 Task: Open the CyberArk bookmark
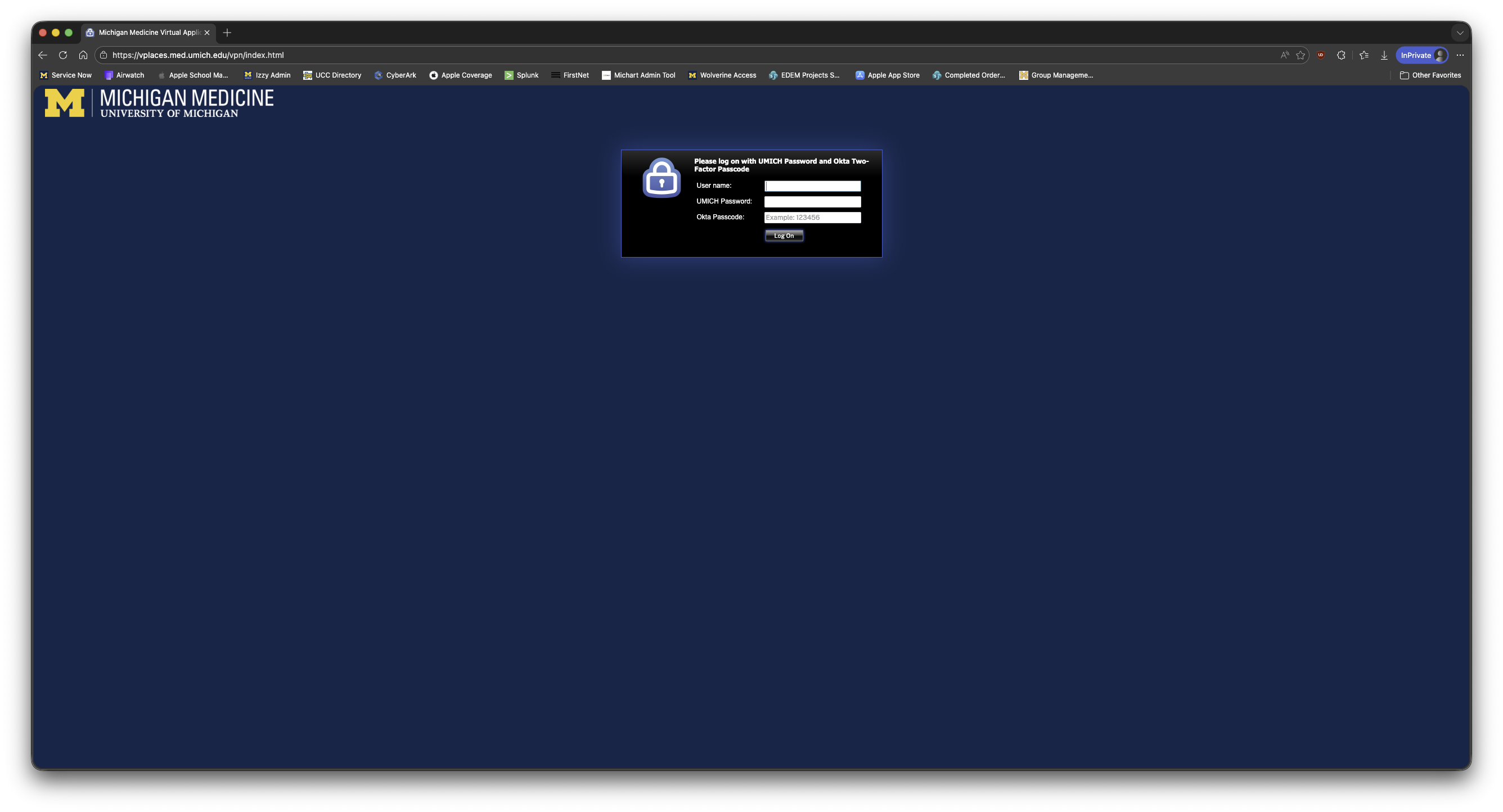click(x=395, y=75)
